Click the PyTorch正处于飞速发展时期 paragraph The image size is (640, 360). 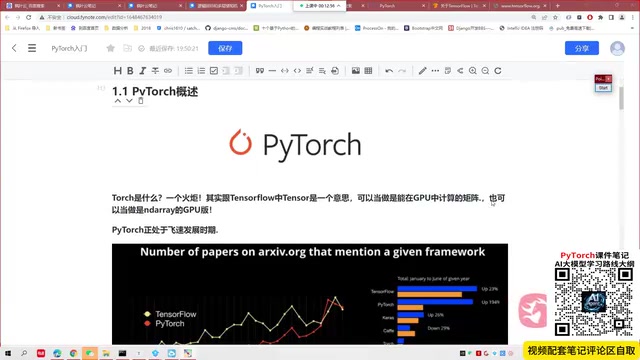(165, 230)
